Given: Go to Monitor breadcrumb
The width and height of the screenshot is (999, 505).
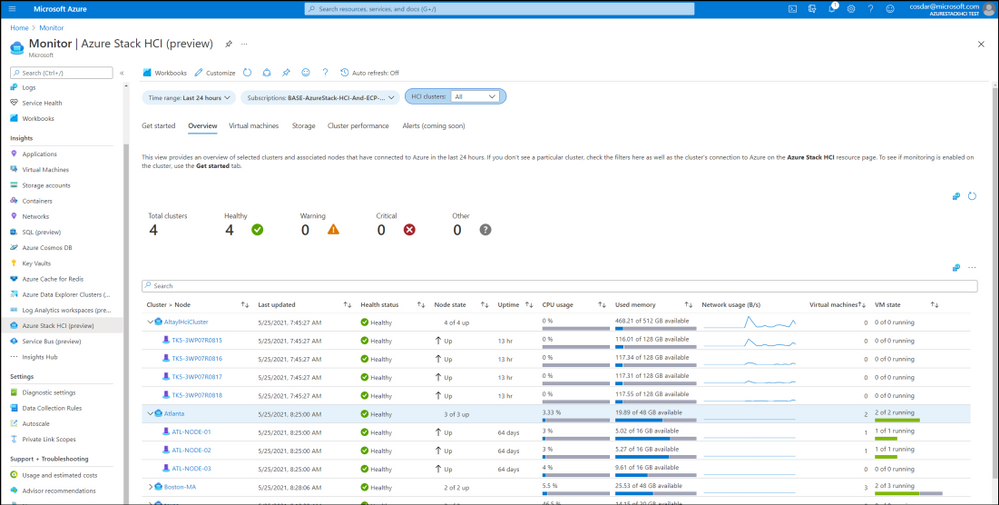Looking at the screenshot, I should (x=52, y=28).
